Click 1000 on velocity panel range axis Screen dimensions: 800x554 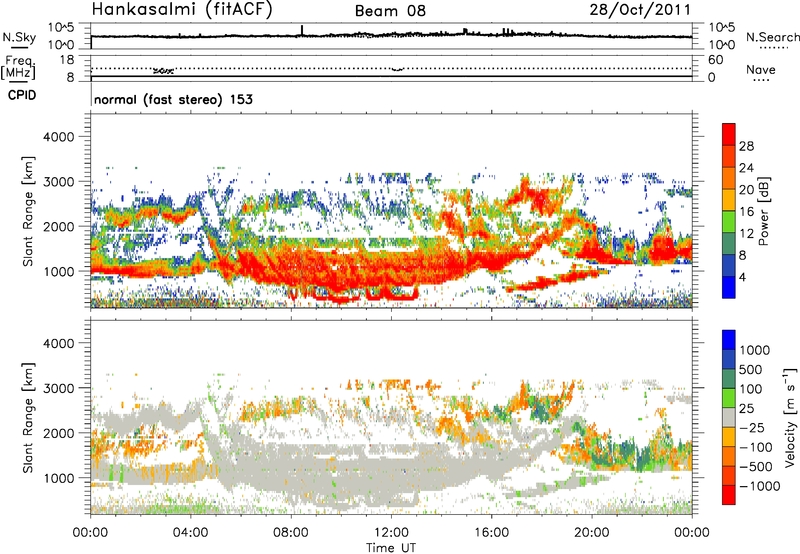[58, 478]
